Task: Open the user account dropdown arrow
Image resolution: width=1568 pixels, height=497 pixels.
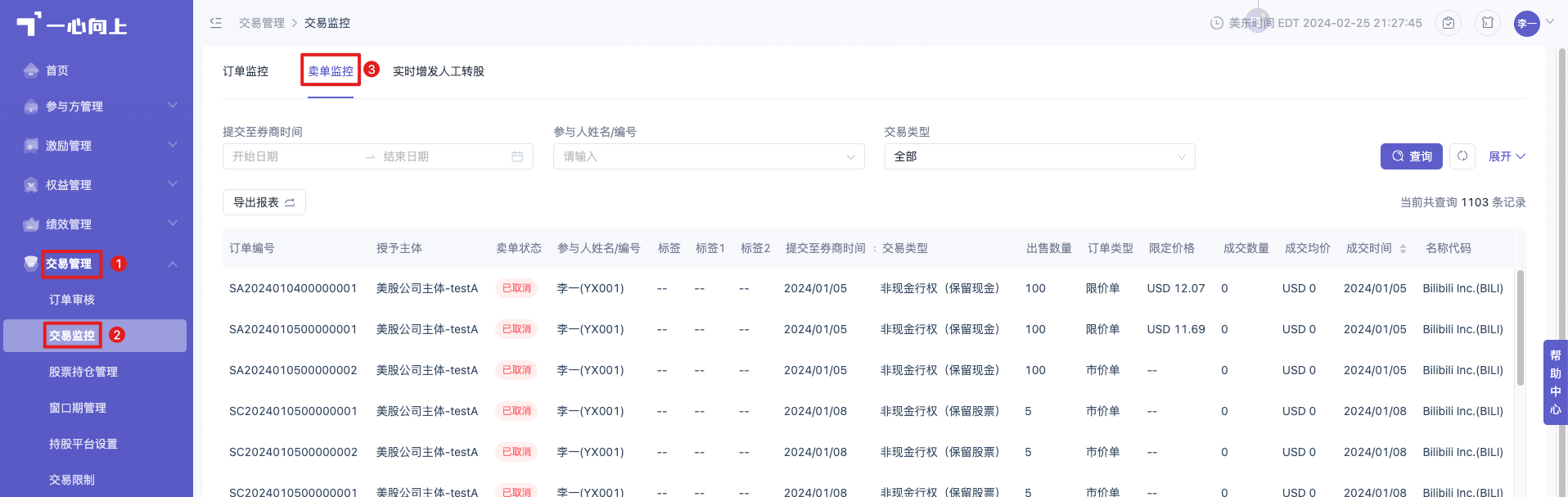Action: click(1549, 22)
